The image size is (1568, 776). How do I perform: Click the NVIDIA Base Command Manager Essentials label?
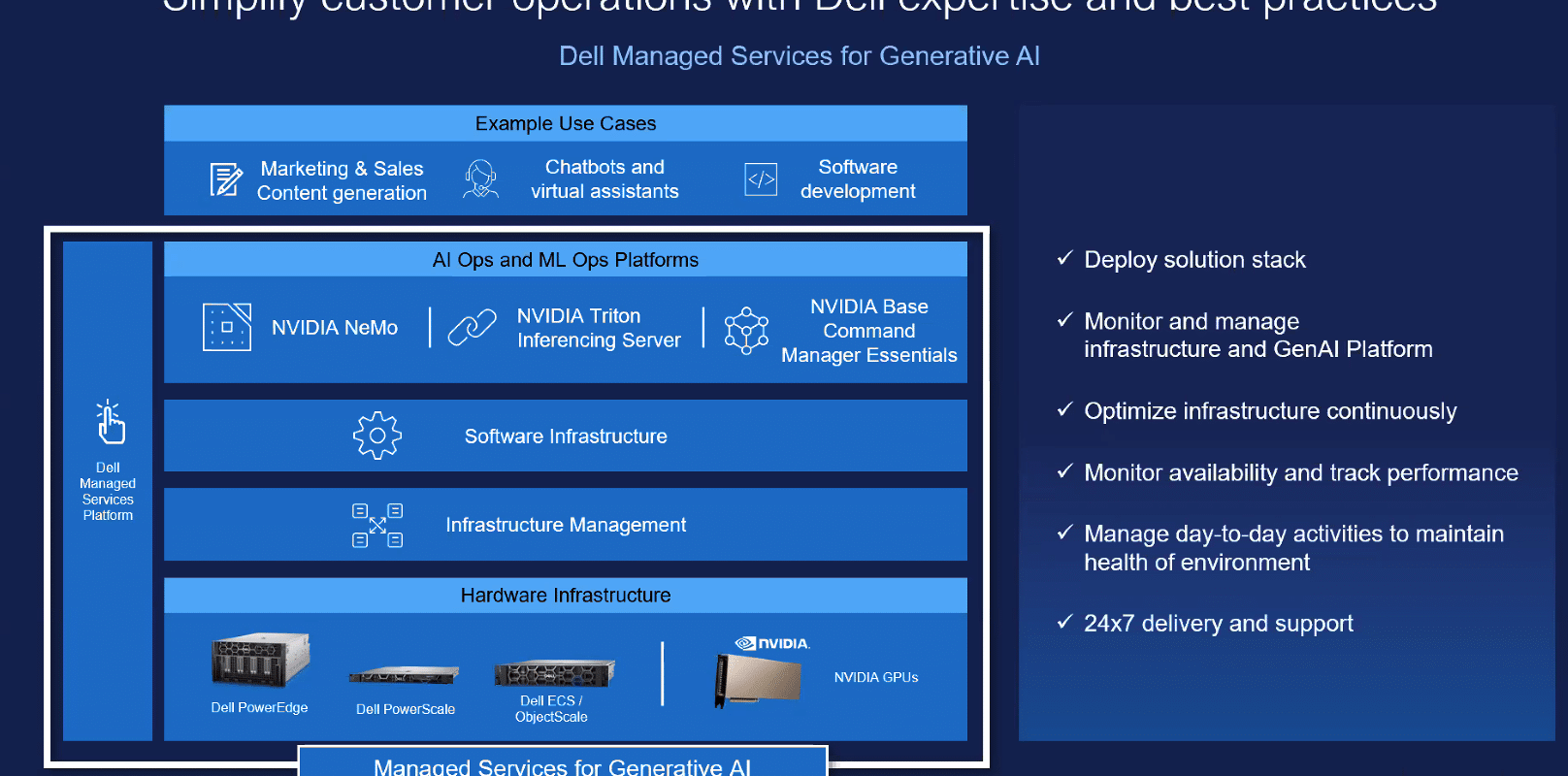869,331
